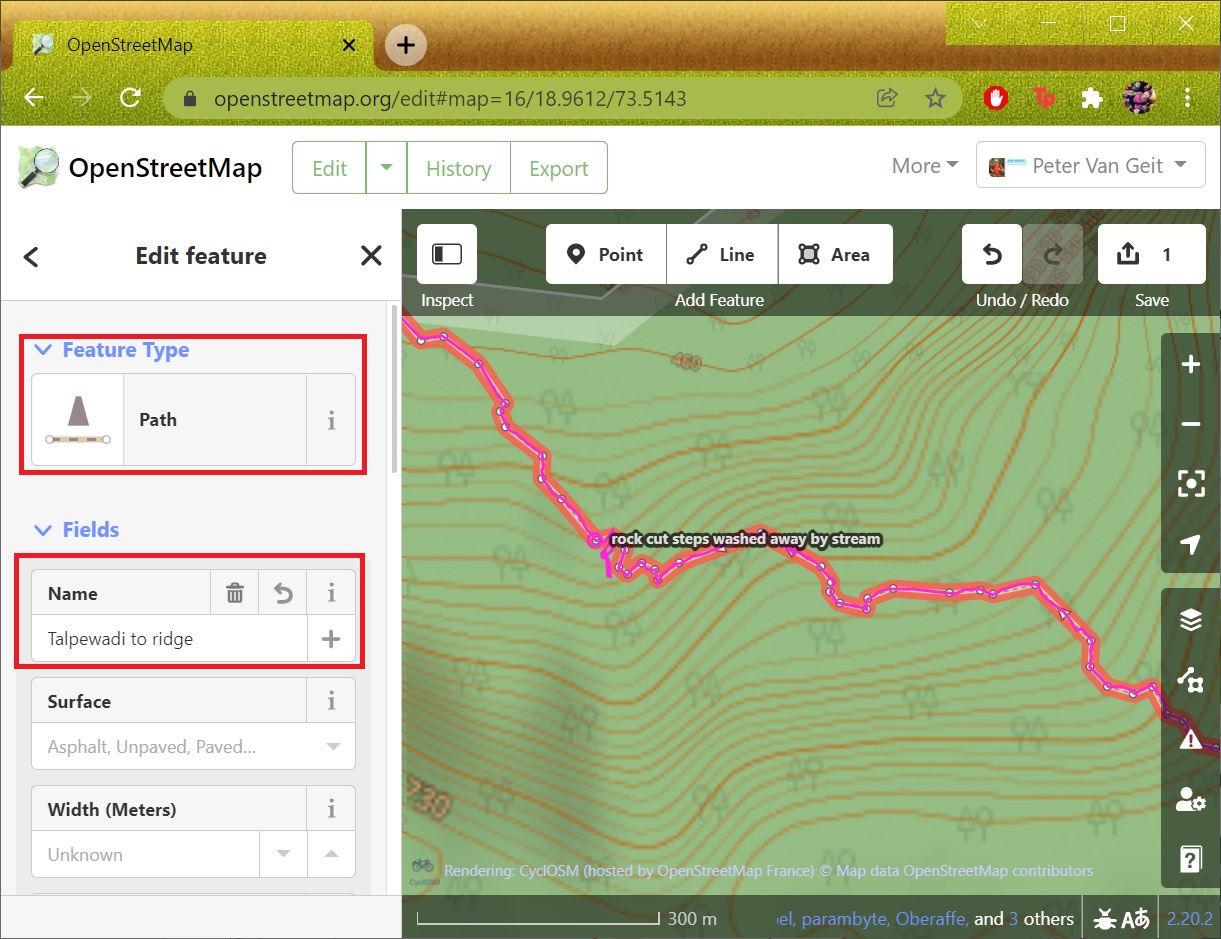Open the Edit dropdown arrow

[386, 168]
